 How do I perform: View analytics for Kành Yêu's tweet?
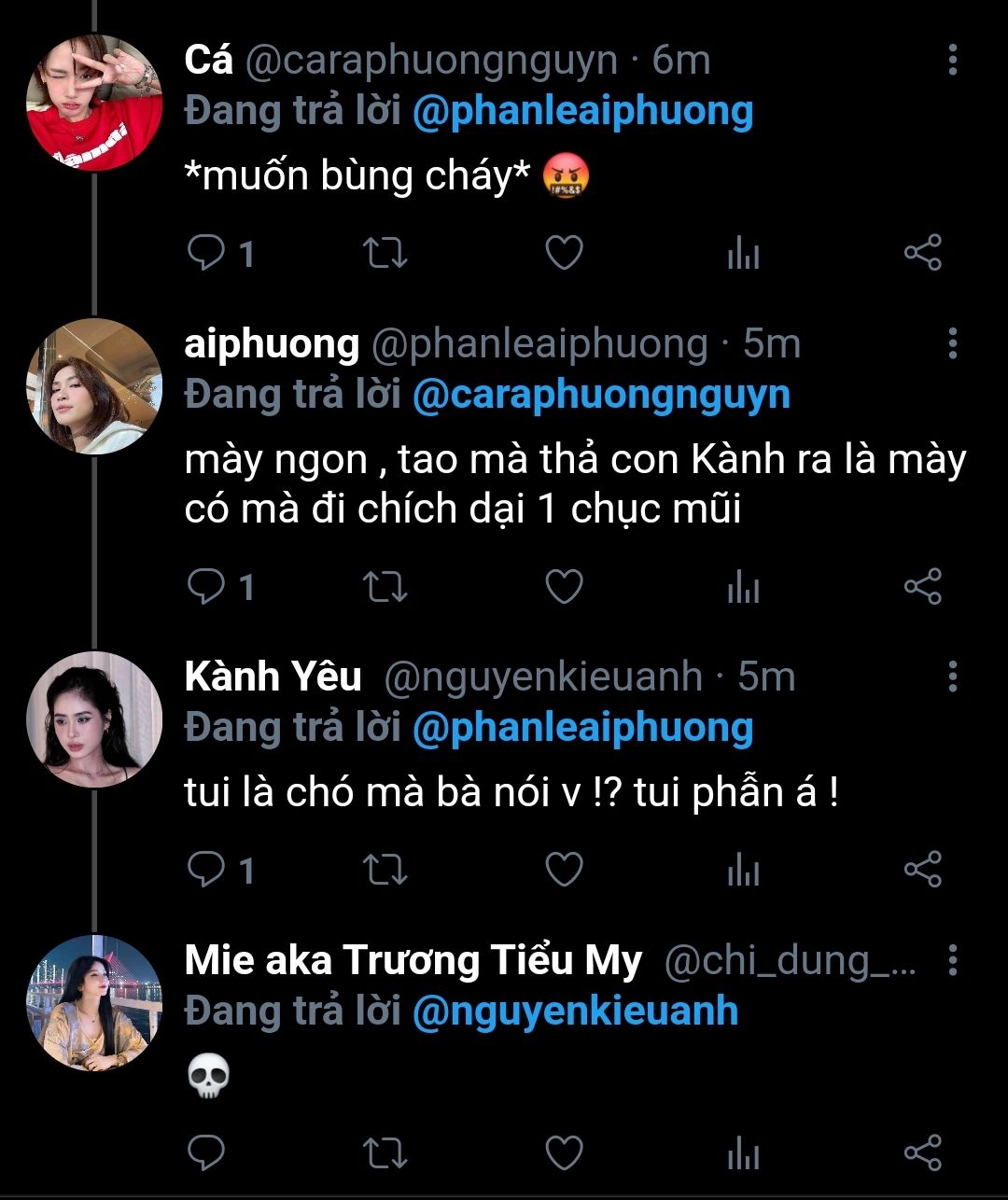(x=743, y=871)
